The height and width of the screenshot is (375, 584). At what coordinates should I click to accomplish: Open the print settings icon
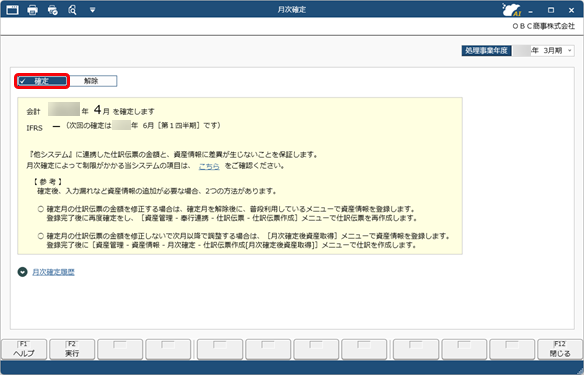point(53,10)
